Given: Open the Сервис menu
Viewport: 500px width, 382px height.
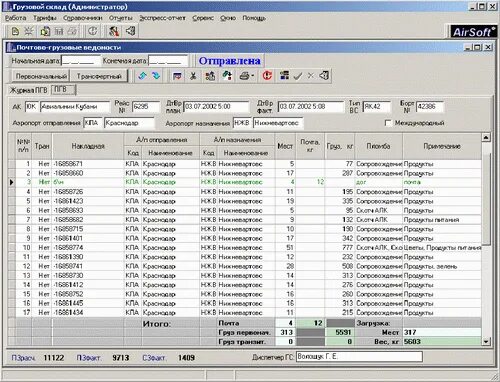Looking at the screenshot, I should (x=203, y=18).
